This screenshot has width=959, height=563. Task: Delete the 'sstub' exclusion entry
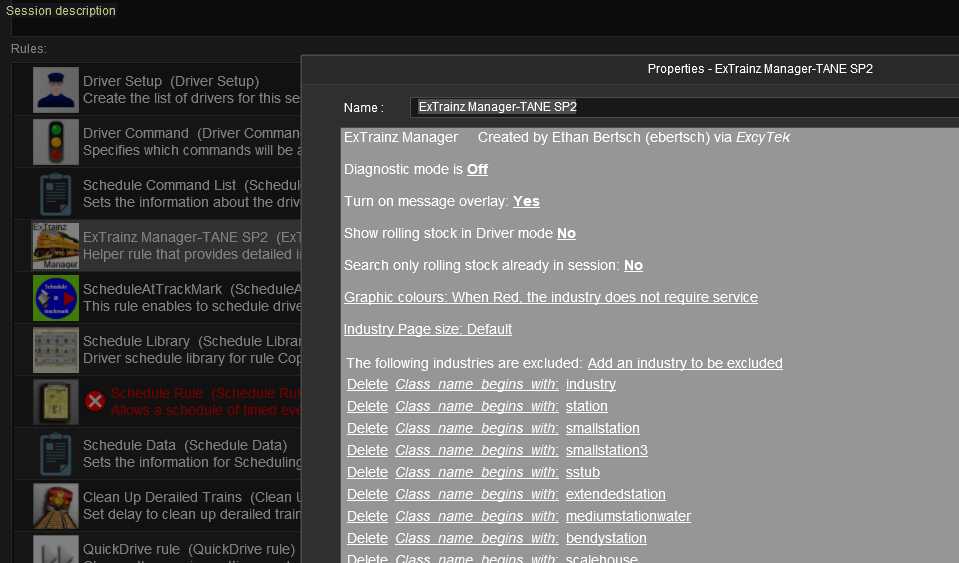tap(367, 473)
